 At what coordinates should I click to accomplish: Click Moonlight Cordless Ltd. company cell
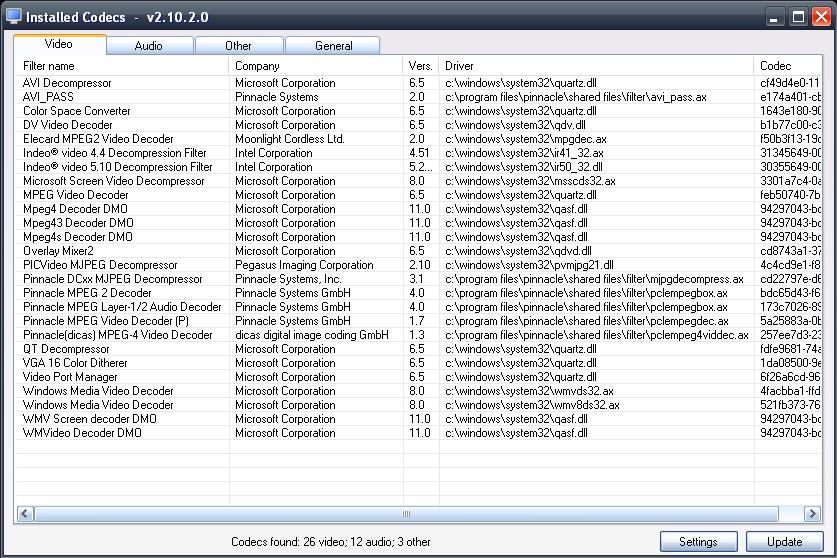tap(290, 139)
